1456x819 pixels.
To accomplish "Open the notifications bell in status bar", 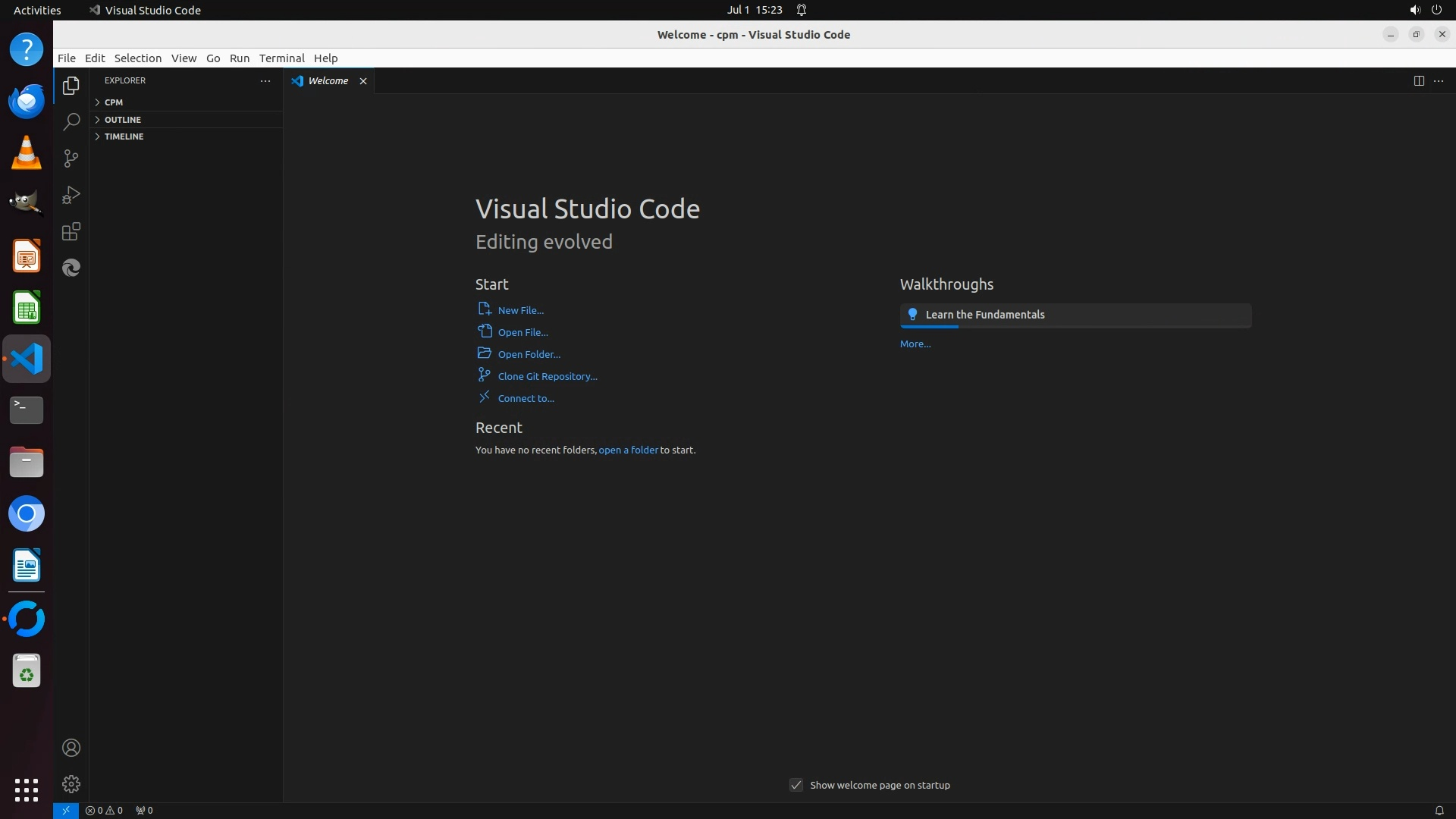I will (1439, 810).
